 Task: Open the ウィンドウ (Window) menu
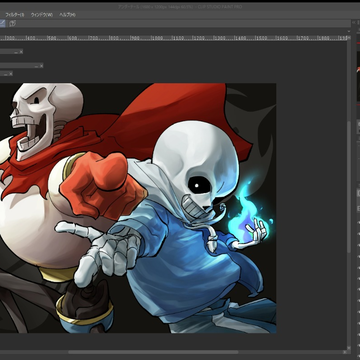(42, 15)
